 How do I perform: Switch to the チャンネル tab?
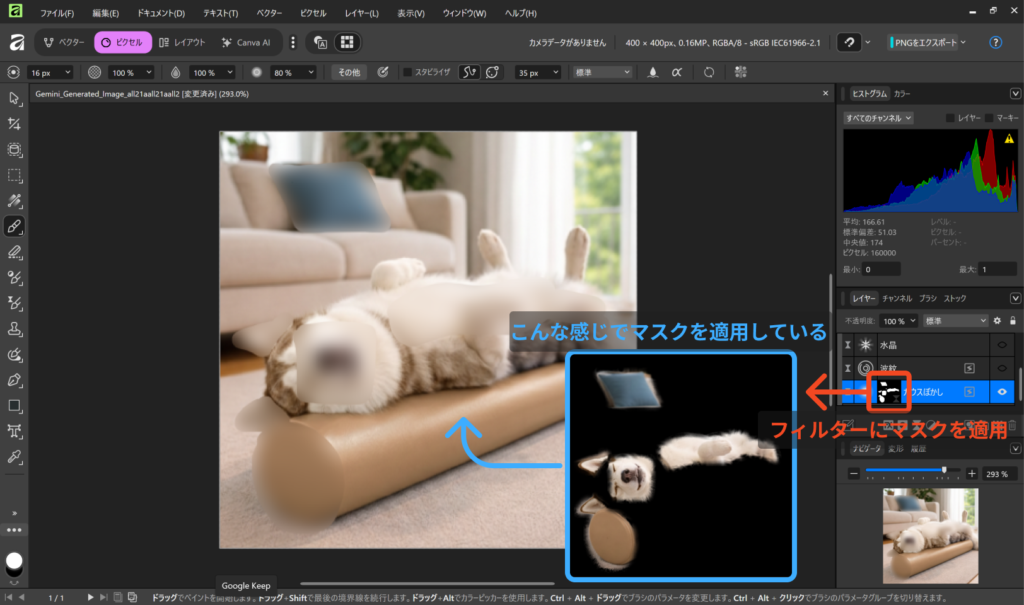896,298
